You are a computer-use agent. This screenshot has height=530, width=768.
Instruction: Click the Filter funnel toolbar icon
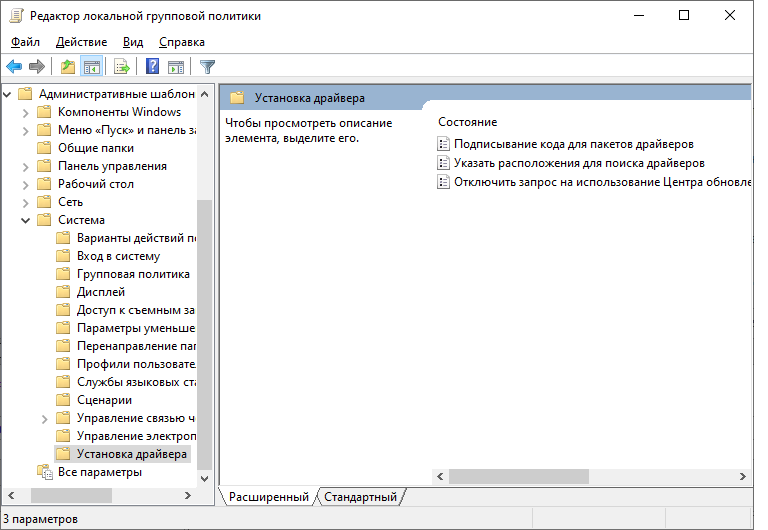pos(208,66)
